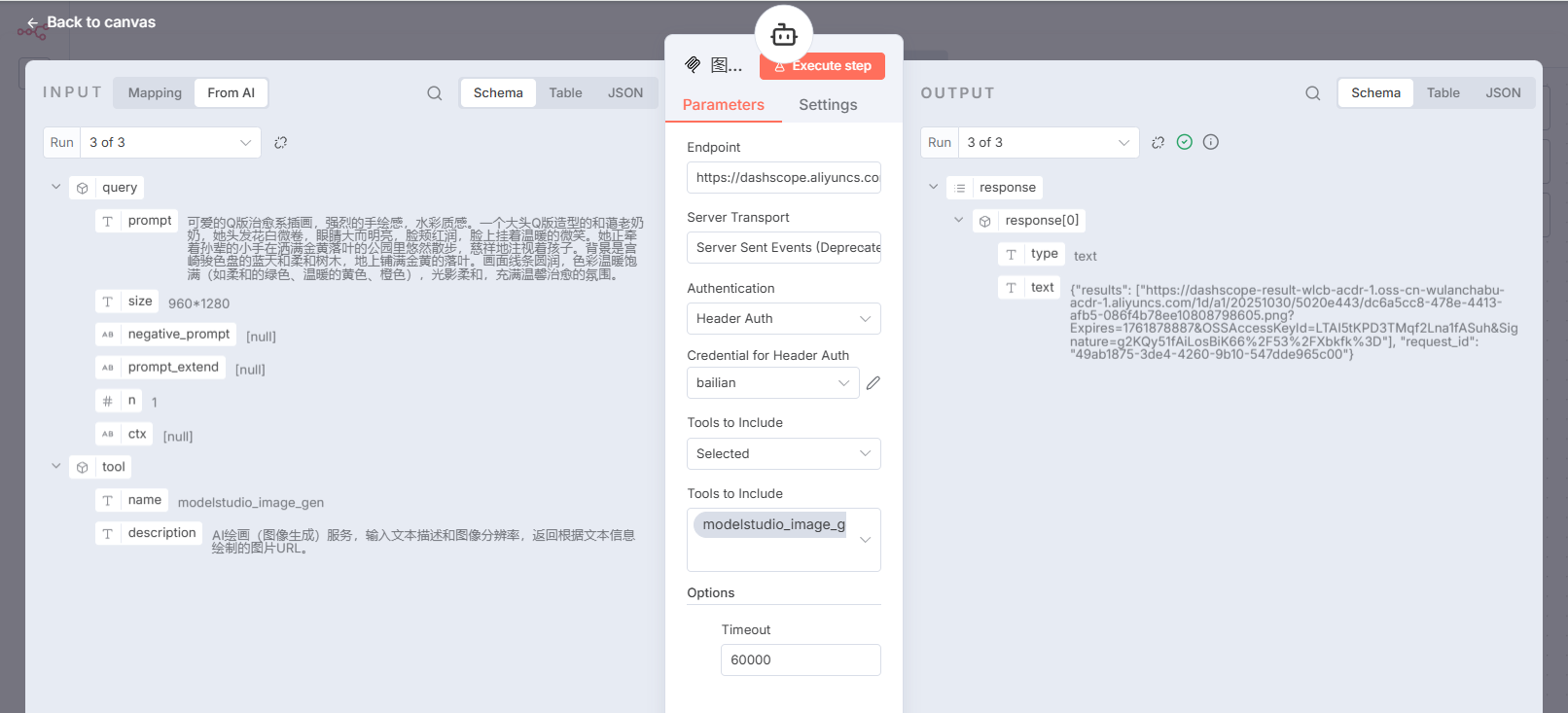
Task: Click the modelstudio_image_g selected tool tag
Action: pyautogui.click(x=770, y=525)
